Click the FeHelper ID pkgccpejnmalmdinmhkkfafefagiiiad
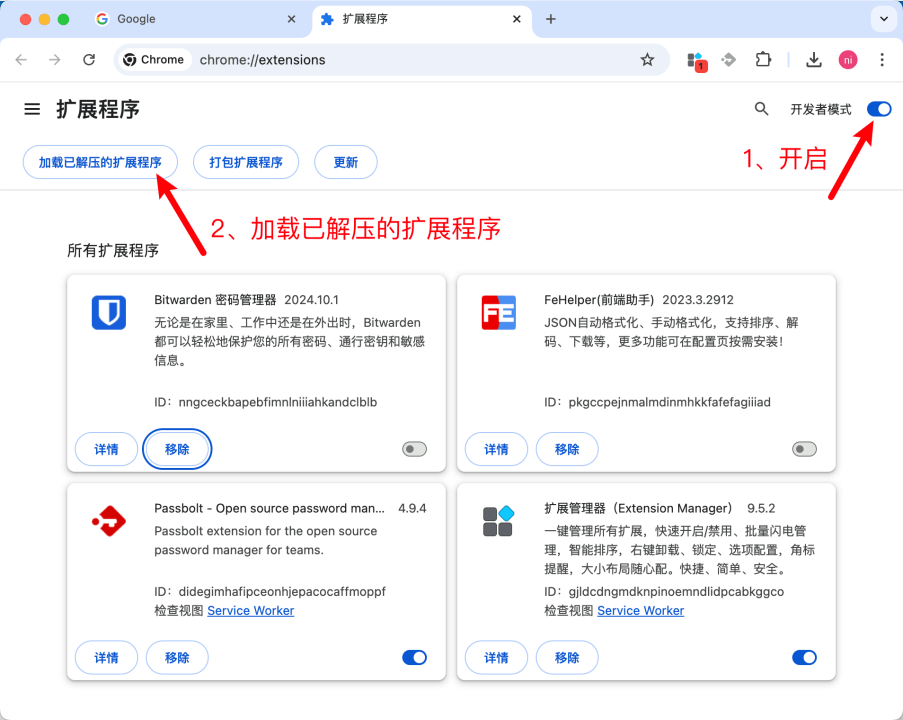The height and width of the screenshot is (720, 903). 669,402
